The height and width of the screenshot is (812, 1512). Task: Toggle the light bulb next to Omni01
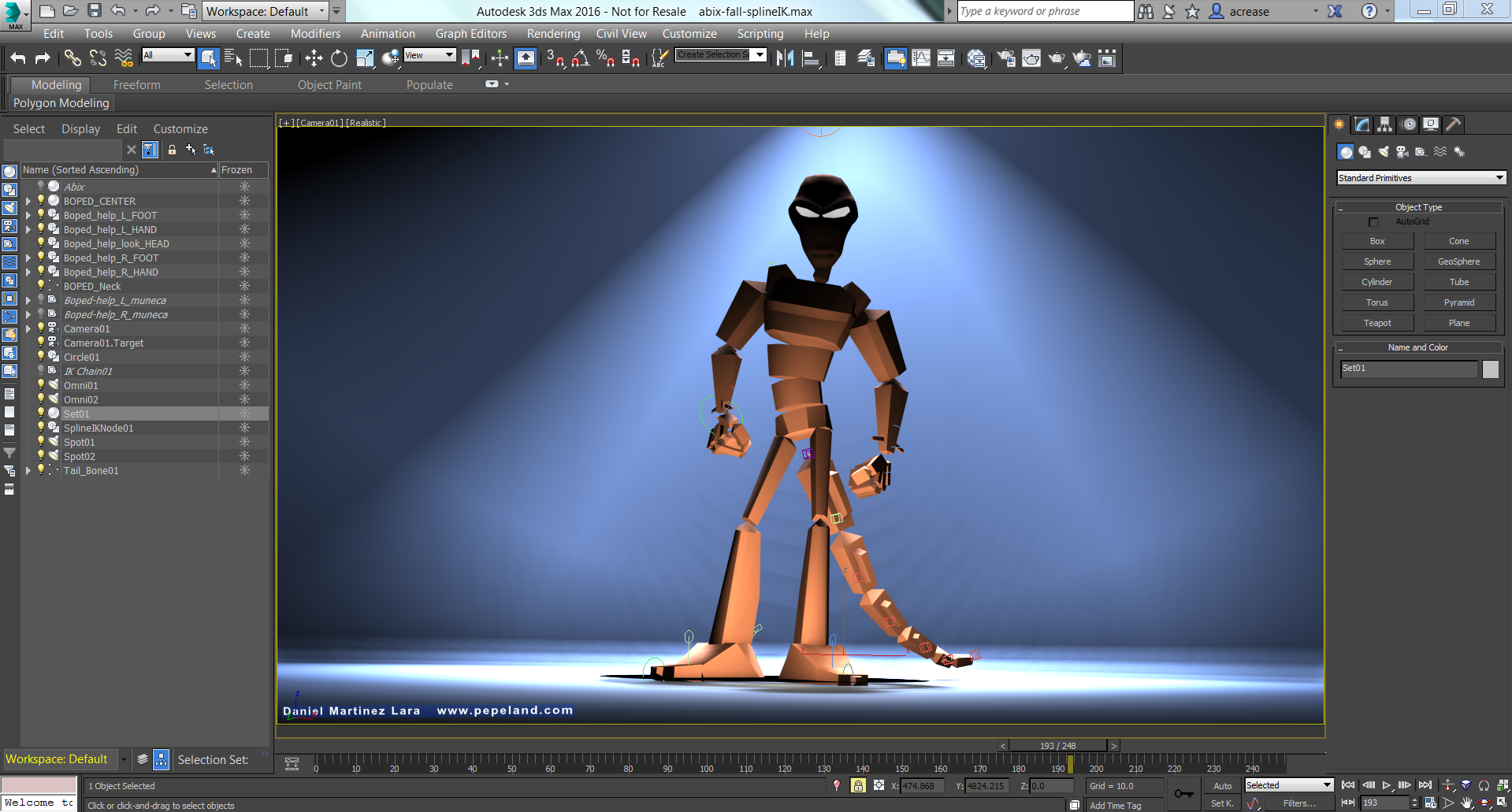coord(42,384)
